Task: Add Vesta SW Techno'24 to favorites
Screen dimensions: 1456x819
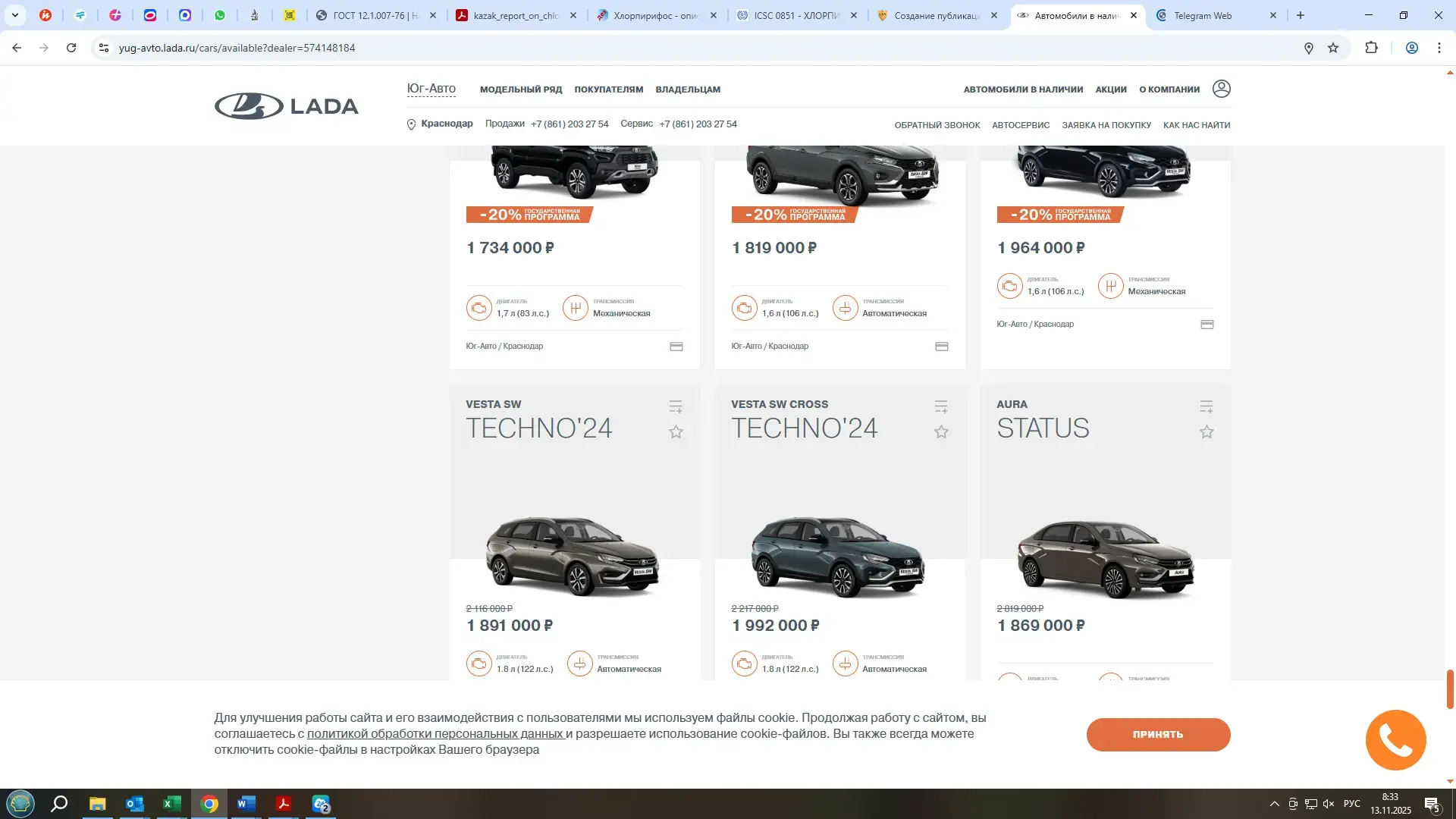Action: [676, 431]
